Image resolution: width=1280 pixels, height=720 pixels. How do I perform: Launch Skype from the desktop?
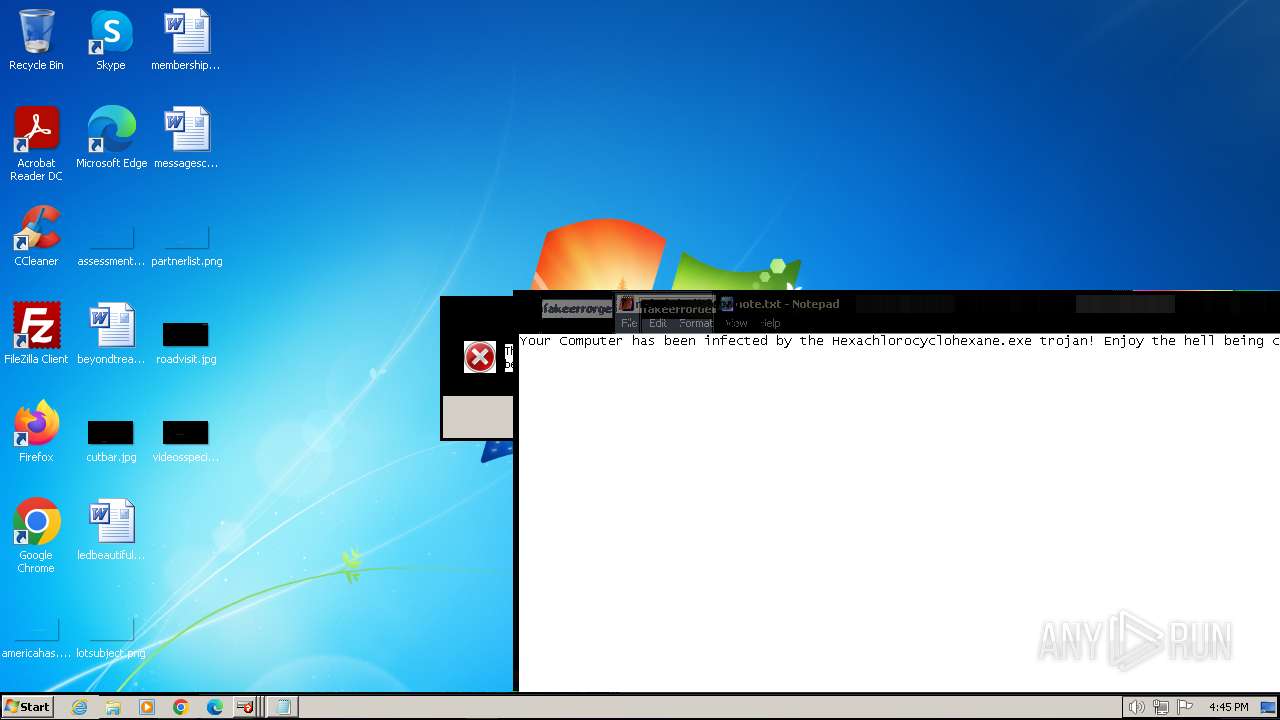pyautogui.click(x=111, y=40)
